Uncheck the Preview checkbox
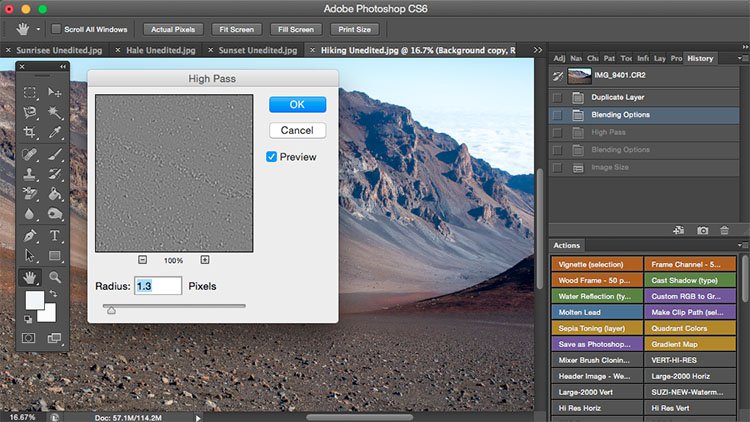This screenshot has width=750, height=422. [x=272, y=157]
